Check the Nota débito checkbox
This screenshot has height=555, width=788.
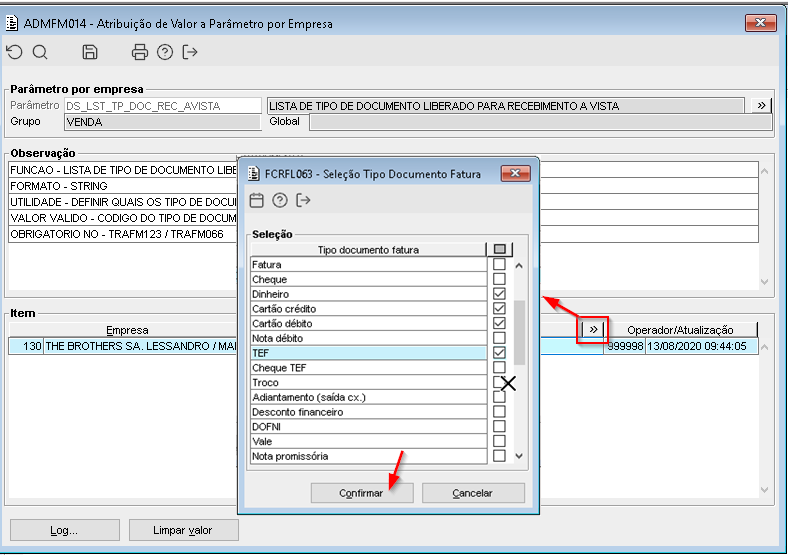(499, 338)
